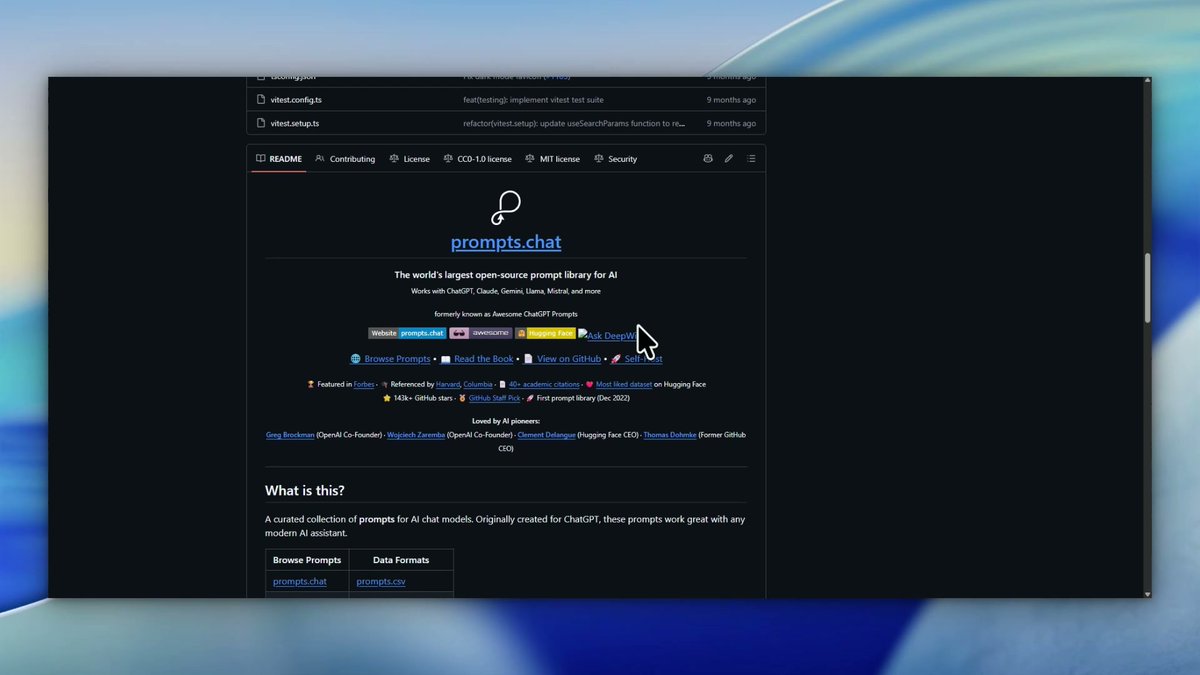Open the Self-Host link
Image resolution: width=1200 pixels, height=675 pixels.
coord(643,359)
